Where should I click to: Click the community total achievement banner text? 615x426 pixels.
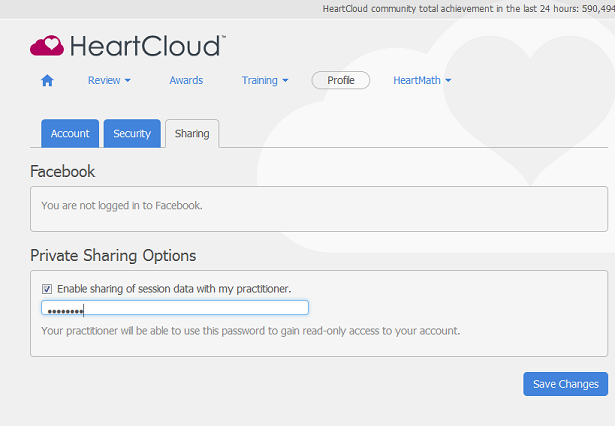click(x=469, y=9)
